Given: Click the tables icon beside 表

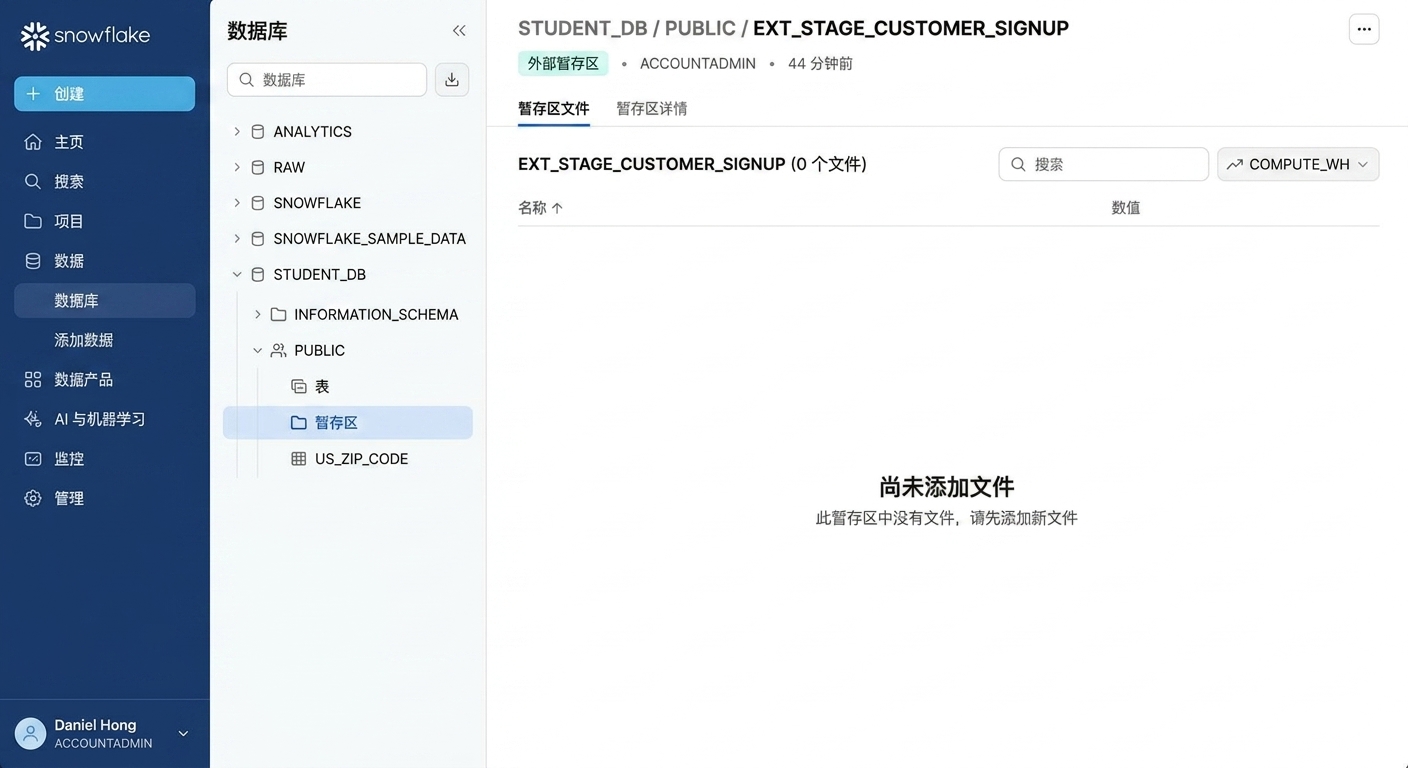Looking at the screenshot, I should 298,386.
